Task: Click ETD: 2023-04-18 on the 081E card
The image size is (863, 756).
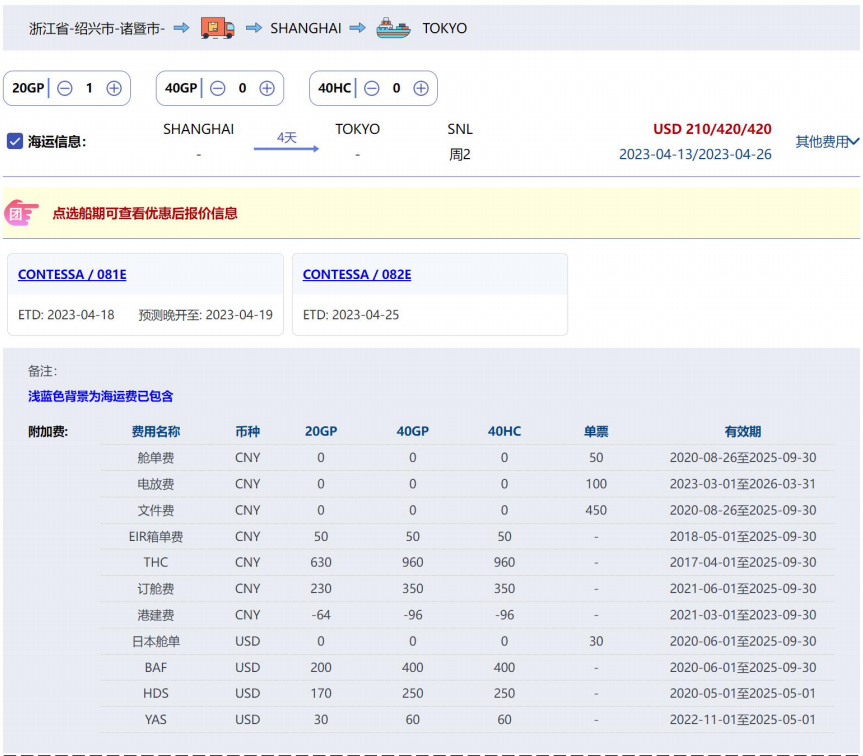Action: 66,315
